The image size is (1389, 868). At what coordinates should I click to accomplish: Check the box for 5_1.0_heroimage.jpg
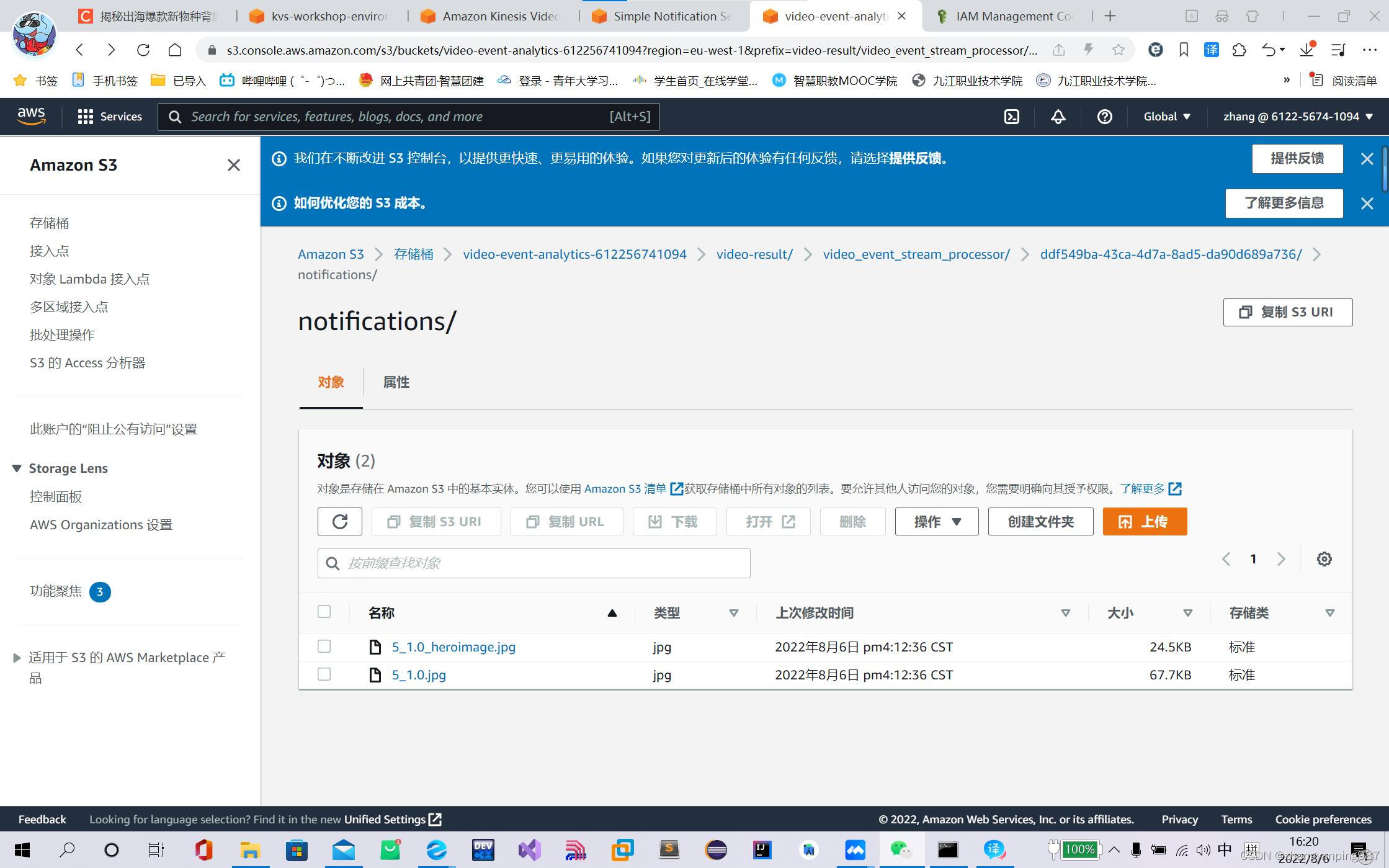click(324, 647)
